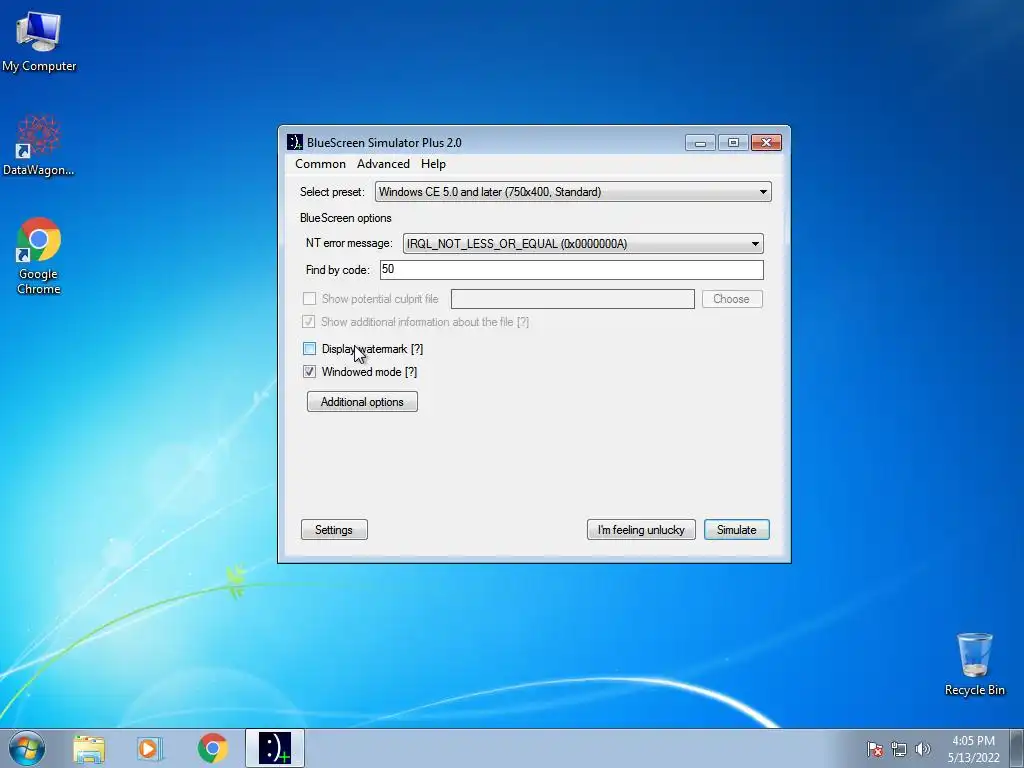The height and width of the screenshot is (768, 1024).
Task: Click the culprit file path field
Action: coord(573,298)
